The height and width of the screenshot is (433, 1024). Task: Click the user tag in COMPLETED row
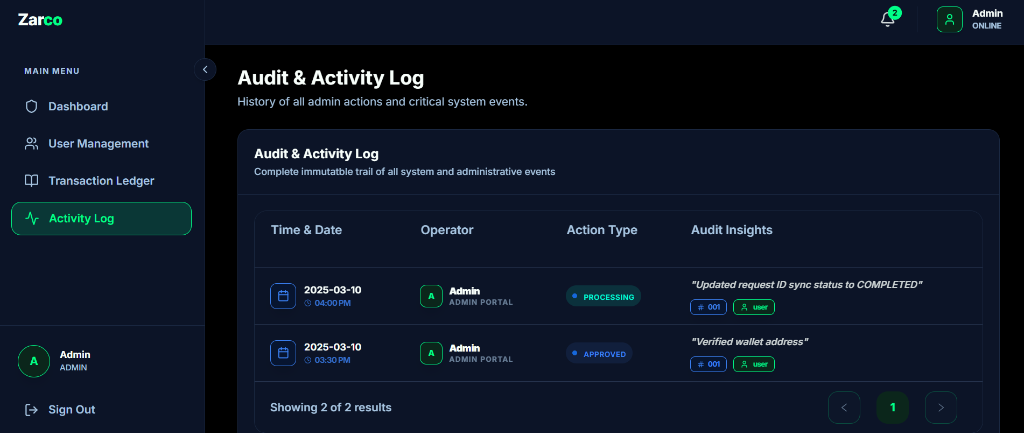point(754,307)
